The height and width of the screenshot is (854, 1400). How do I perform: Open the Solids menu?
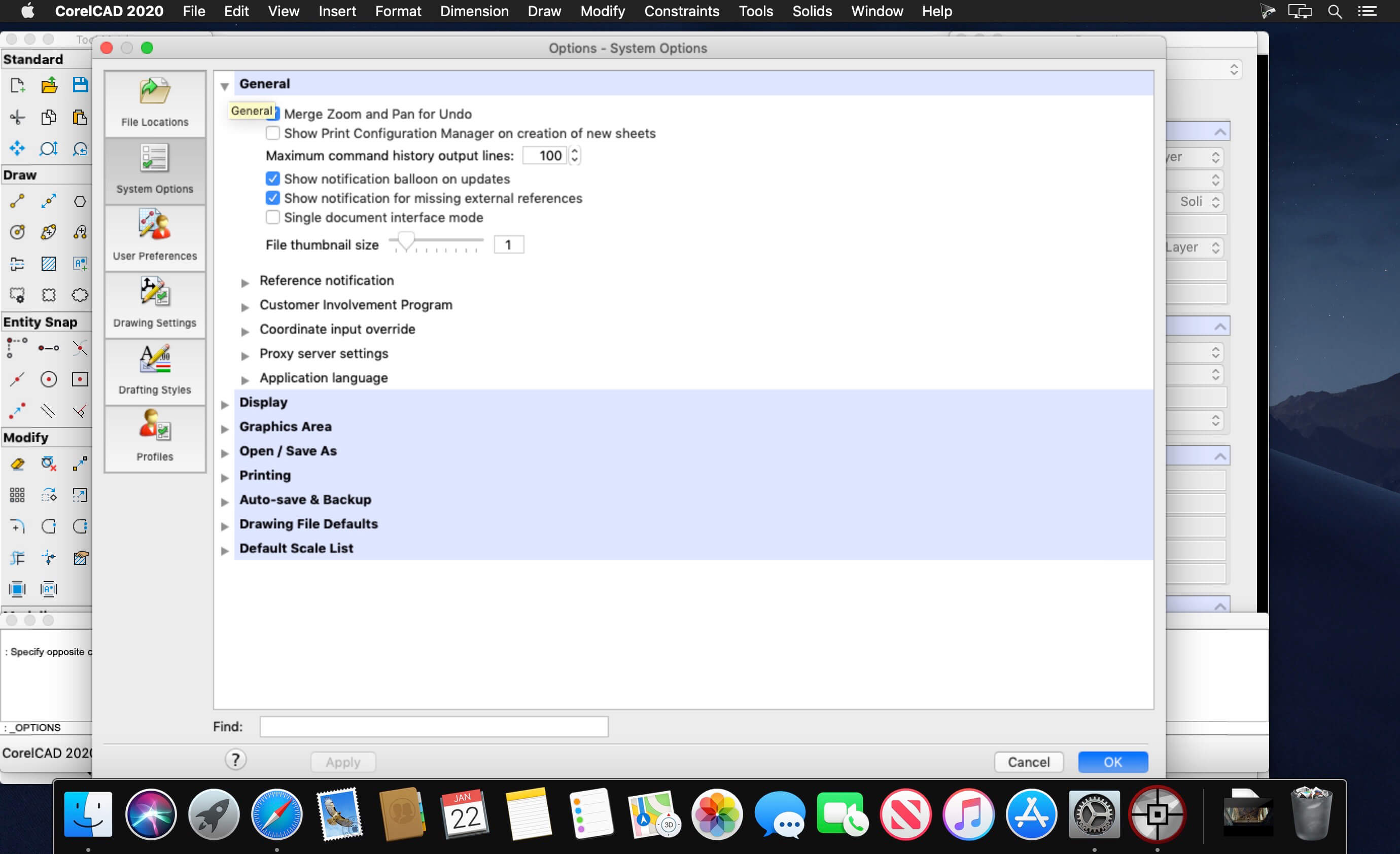pos(812,11)
